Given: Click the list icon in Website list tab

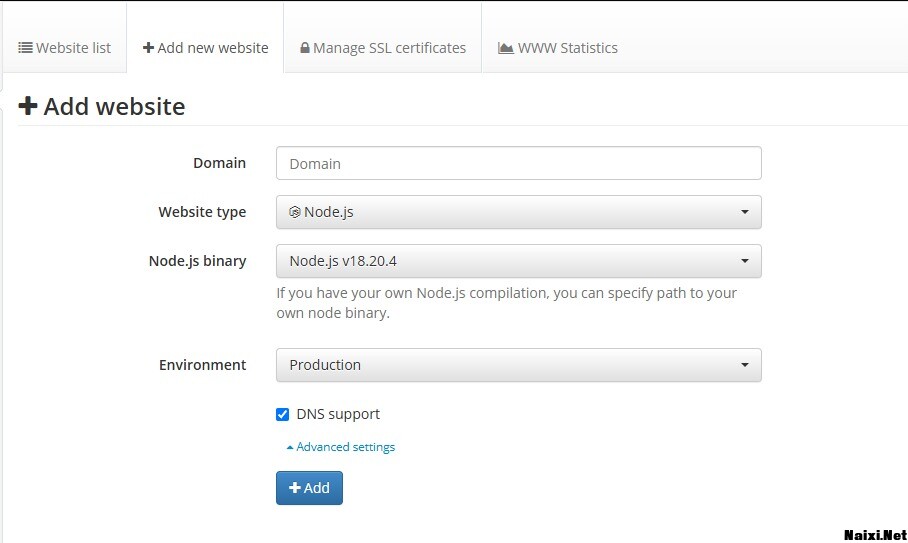Looking at the screenshot, I should 26,48.
